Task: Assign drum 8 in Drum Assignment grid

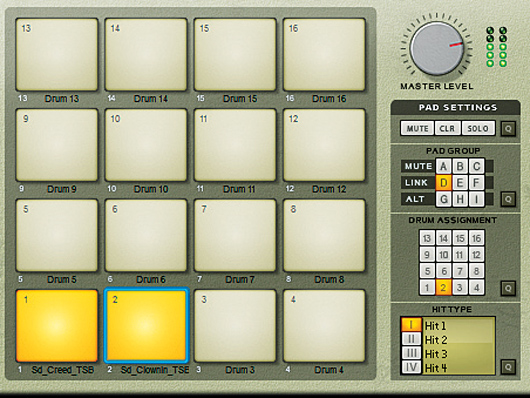Action: 476,271
